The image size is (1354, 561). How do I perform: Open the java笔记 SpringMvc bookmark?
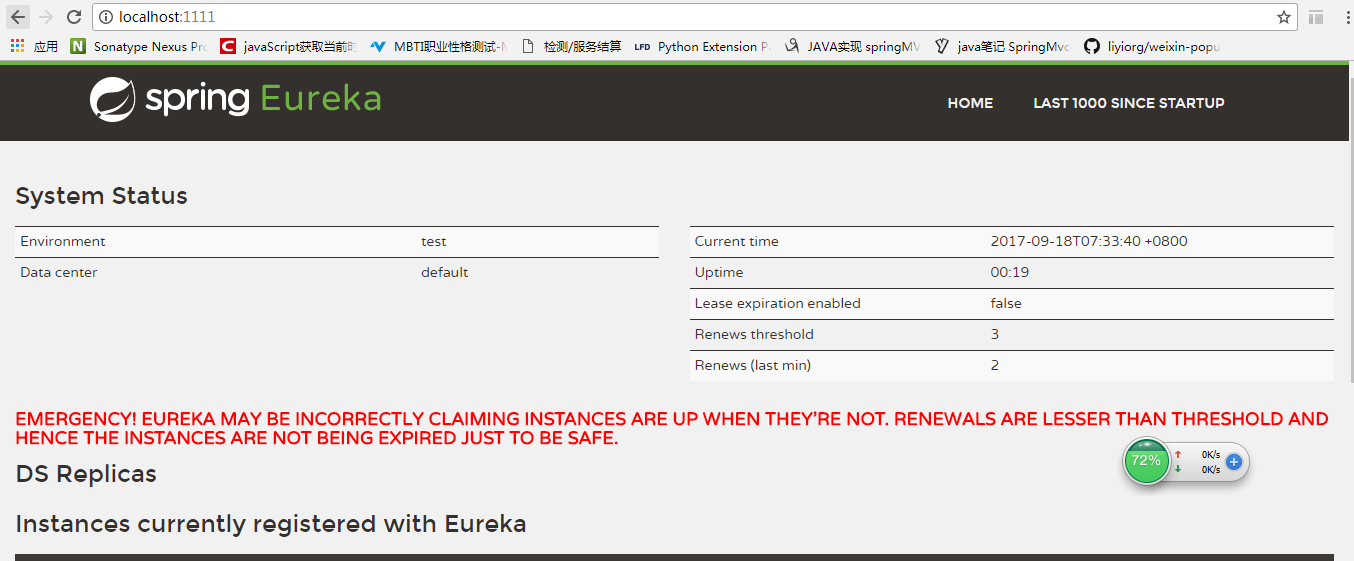coord(1002,46)
